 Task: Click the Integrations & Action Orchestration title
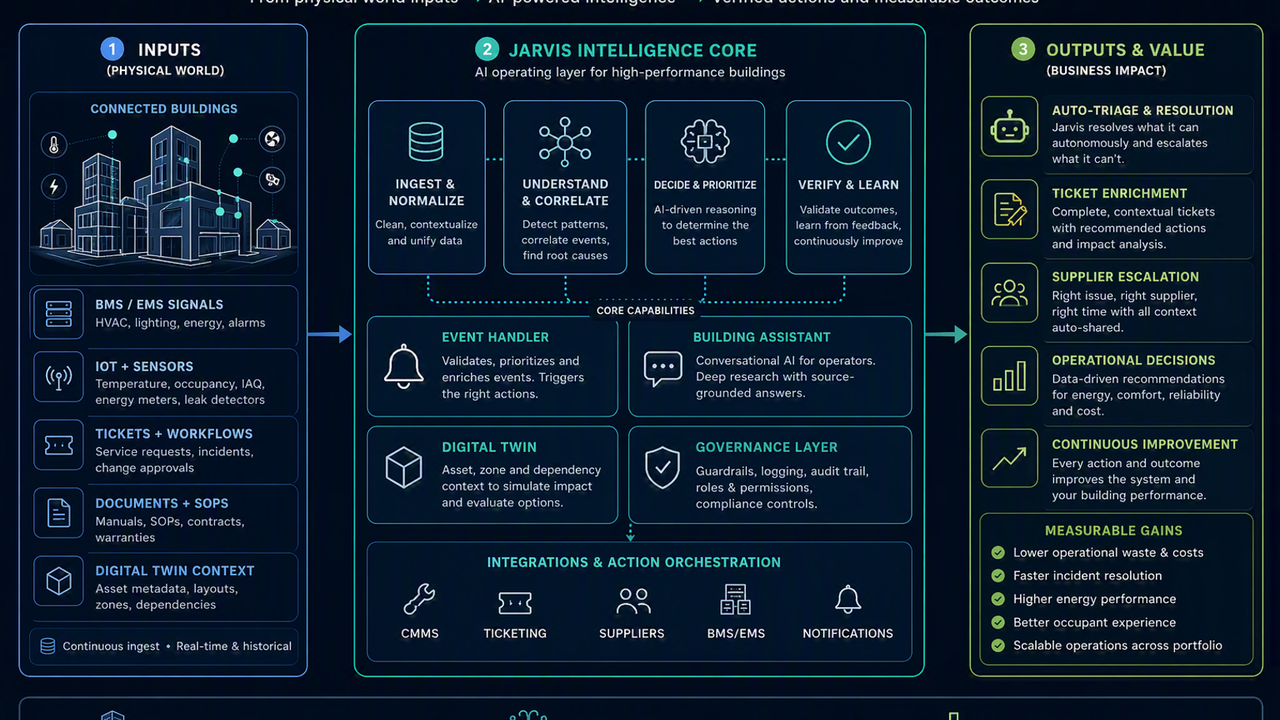634,563
